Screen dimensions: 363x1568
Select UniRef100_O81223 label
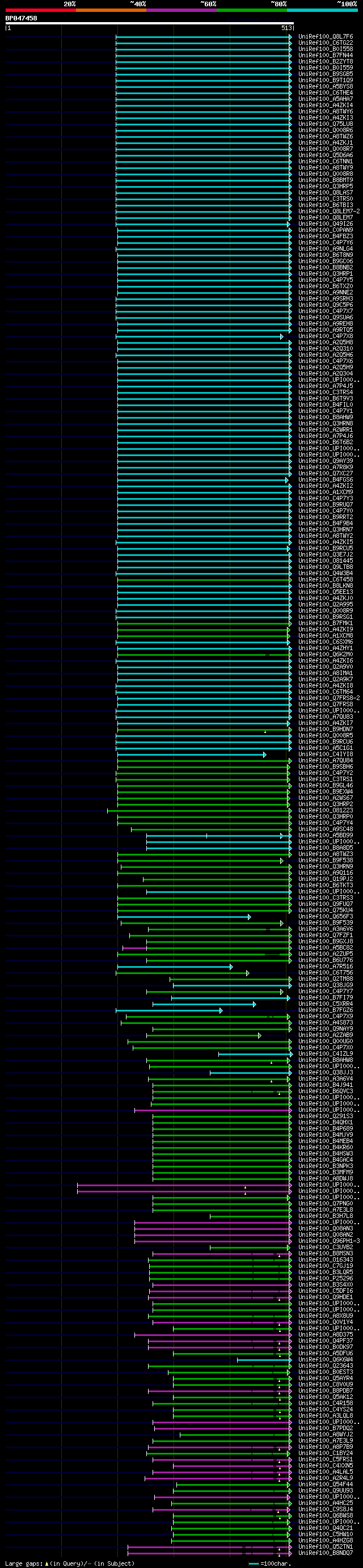325,810
